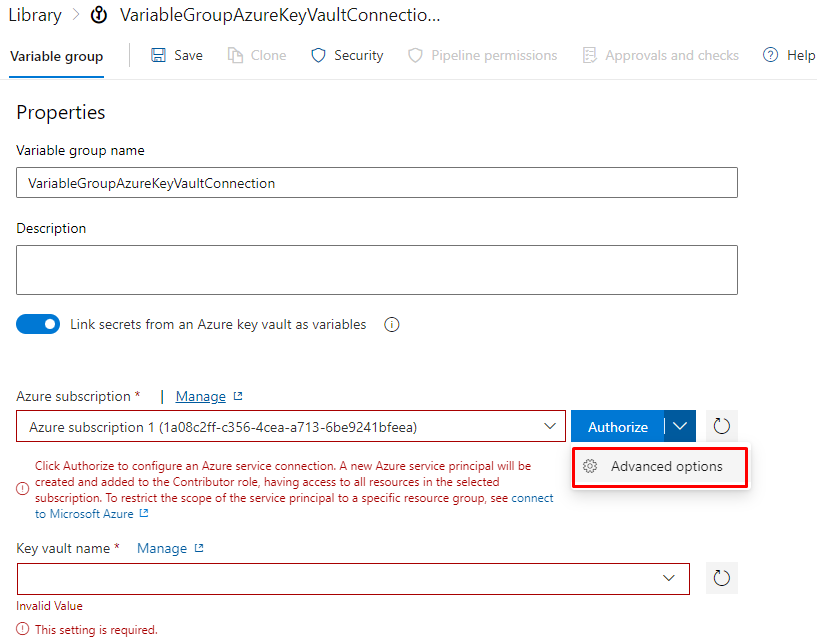Screen dimensions: 817x641
Task: Click the Variable group name field
Action: coord(377,183)
